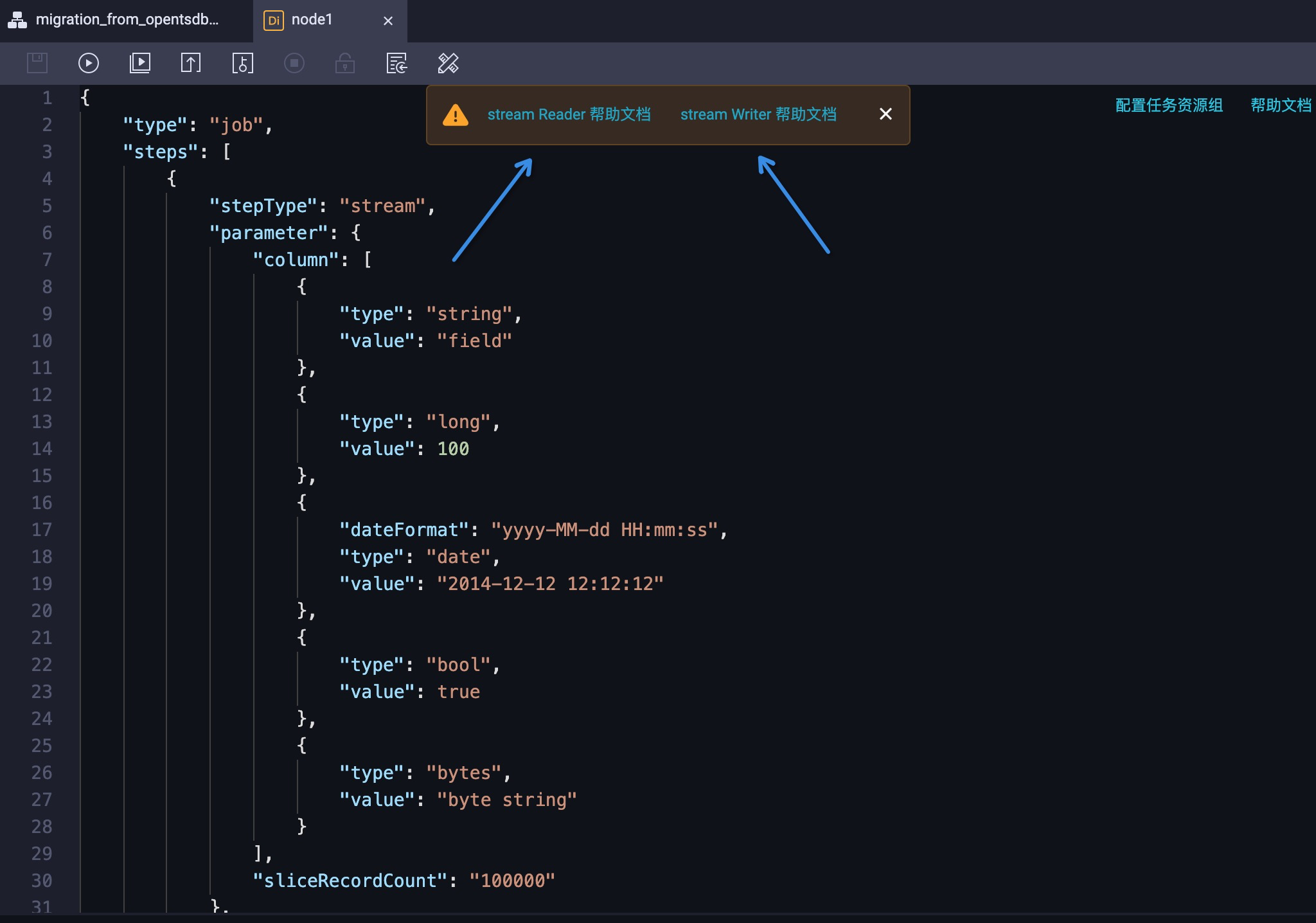Click the "parameter" key on line 6

tap(269, 233)
